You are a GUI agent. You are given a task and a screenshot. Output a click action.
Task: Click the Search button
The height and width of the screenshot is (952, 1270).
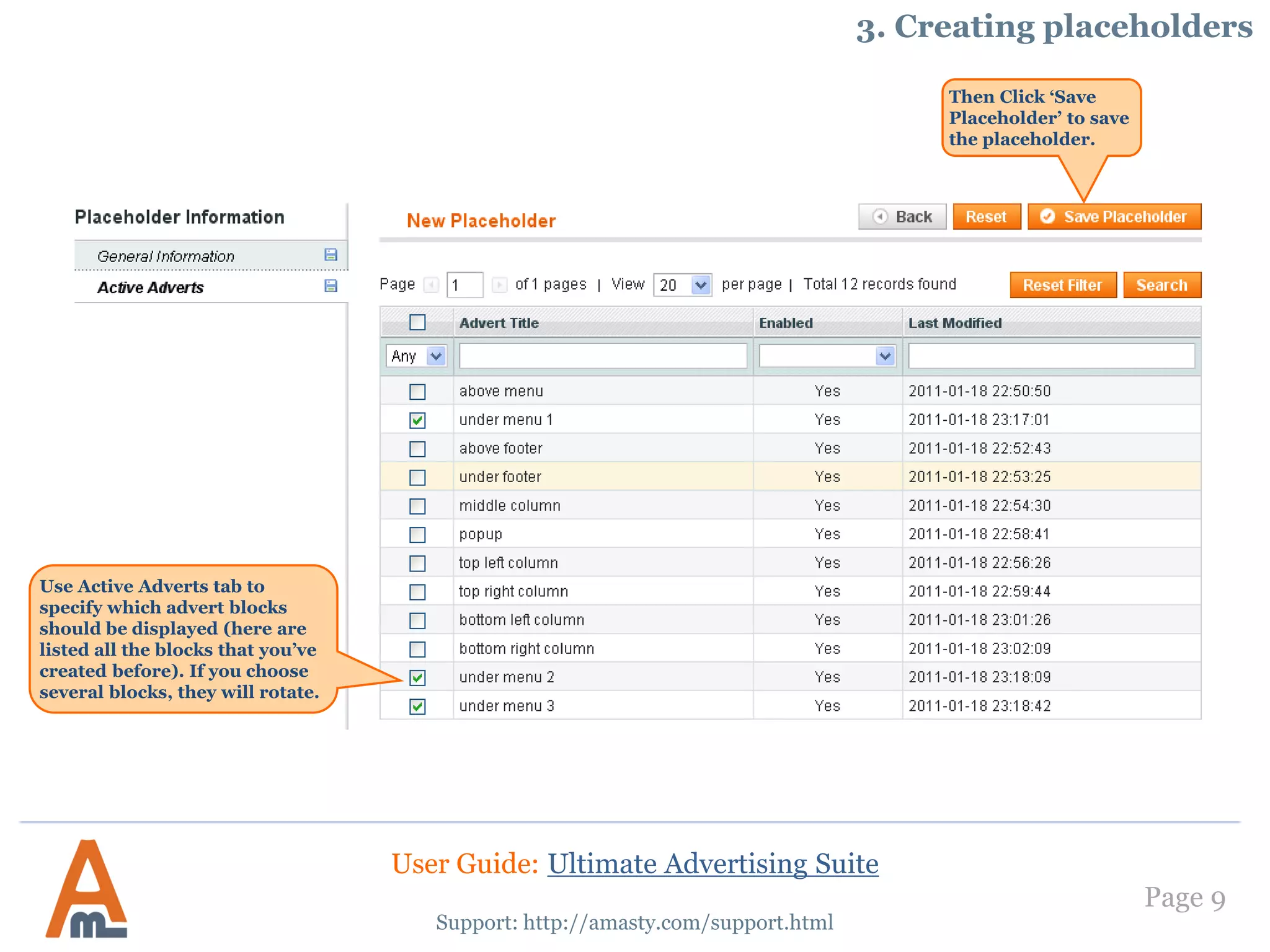[x=1162, y=285]
